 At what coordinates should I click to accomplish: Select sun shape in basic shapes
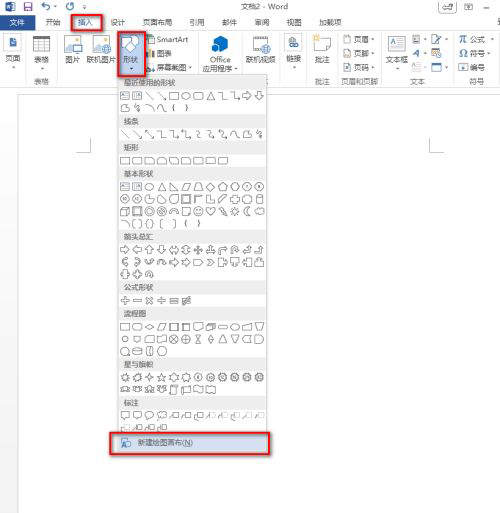pyautogui.click(x=235, y=211)
